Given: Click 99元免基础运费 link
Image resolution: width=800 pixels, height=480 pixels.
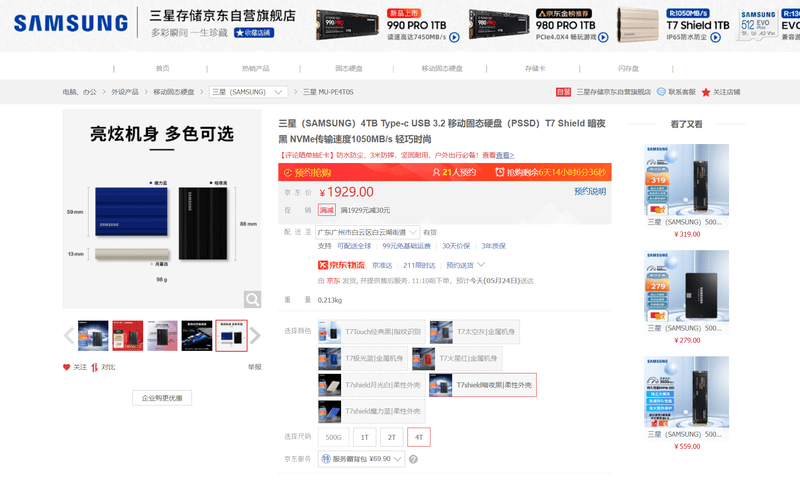Looking at the screenshot, I should 407,246.
